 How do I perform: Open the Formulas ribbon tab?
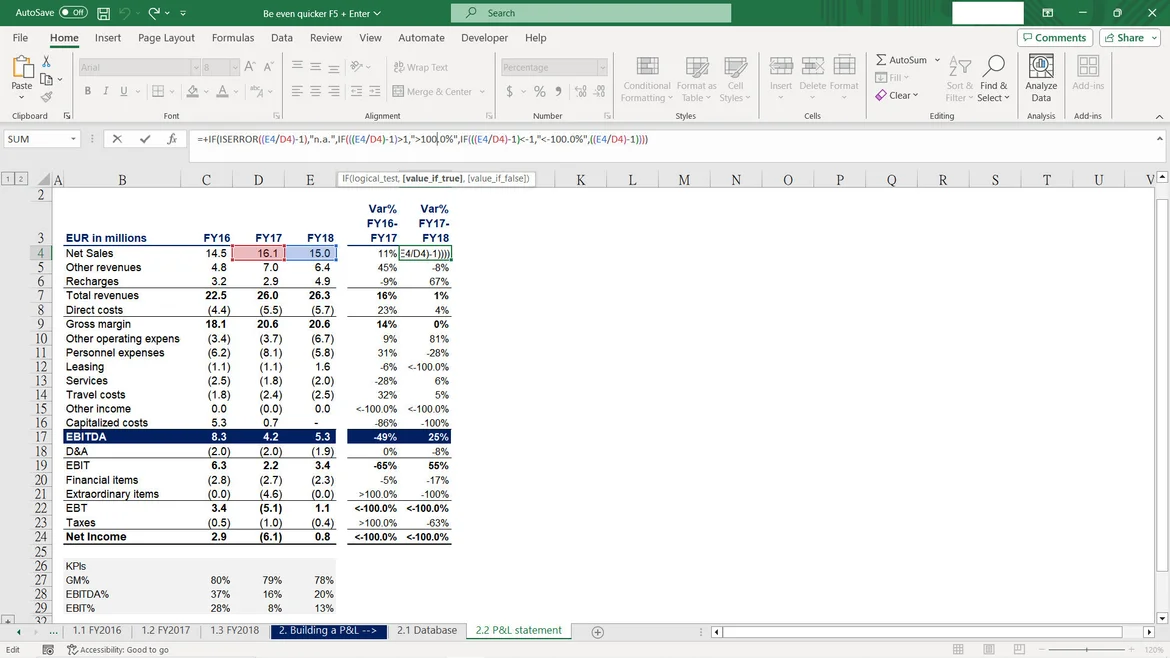[x=232, y=38]
